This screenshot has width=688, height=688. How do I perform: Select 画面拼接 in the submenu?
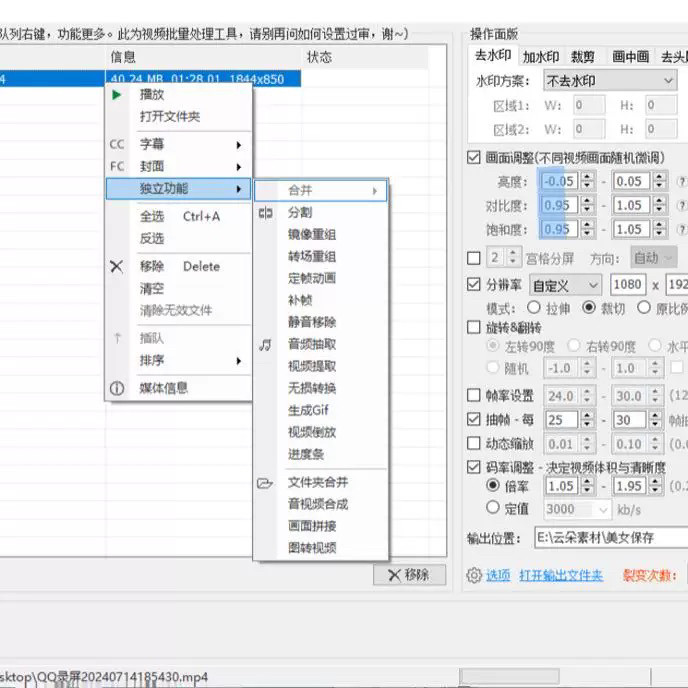[312, 526]
